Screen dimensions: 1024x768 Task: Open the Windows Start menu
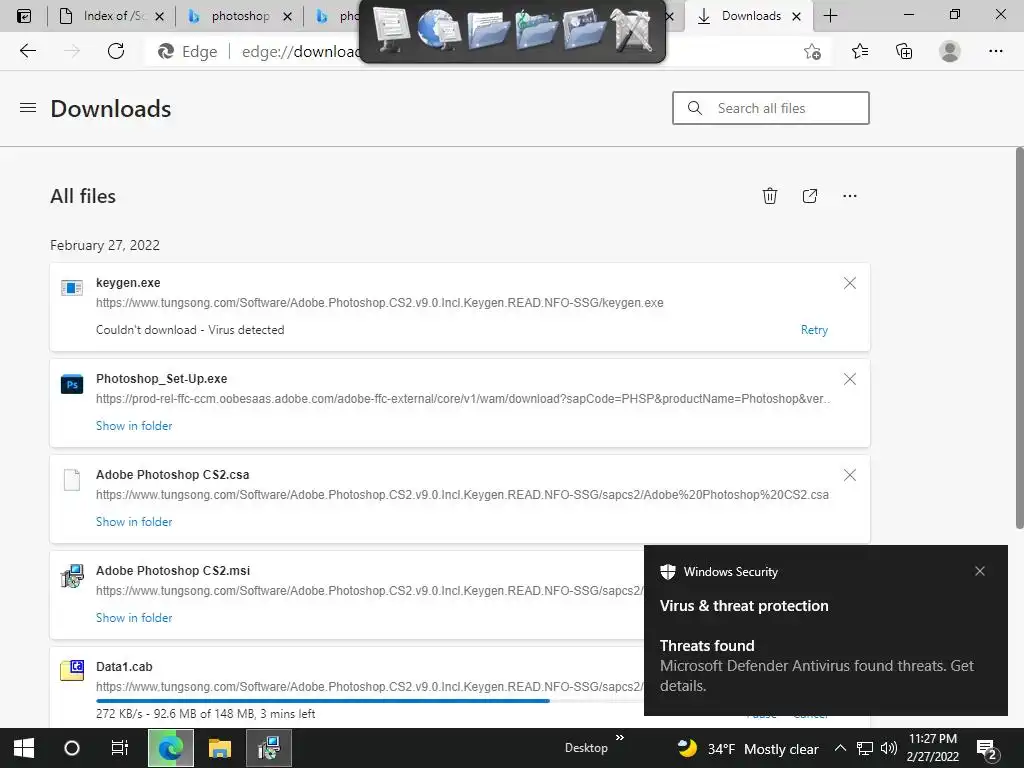click(x=24, y=748)
